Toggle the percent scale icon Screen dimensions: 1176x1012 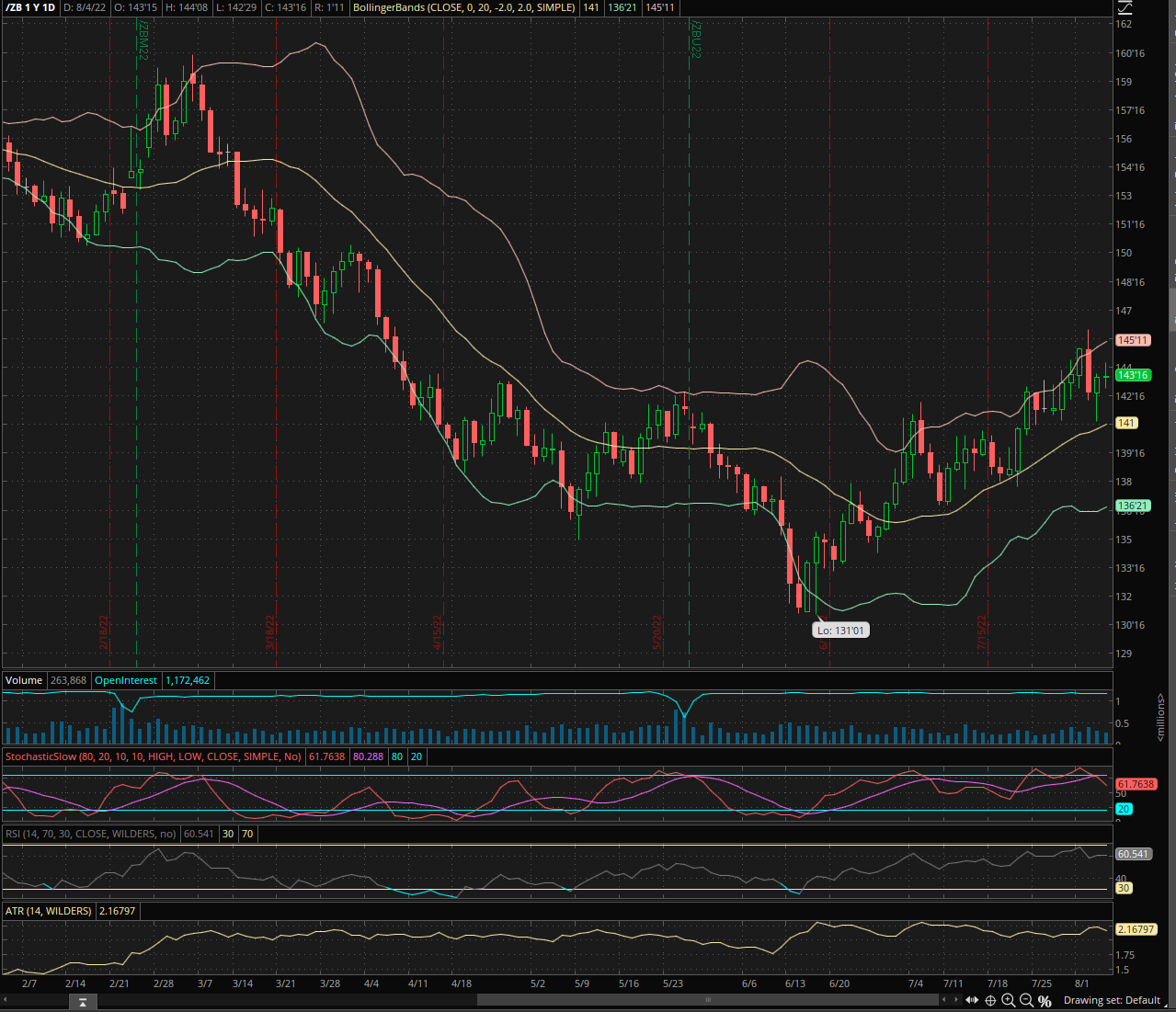[1045, 1000]
